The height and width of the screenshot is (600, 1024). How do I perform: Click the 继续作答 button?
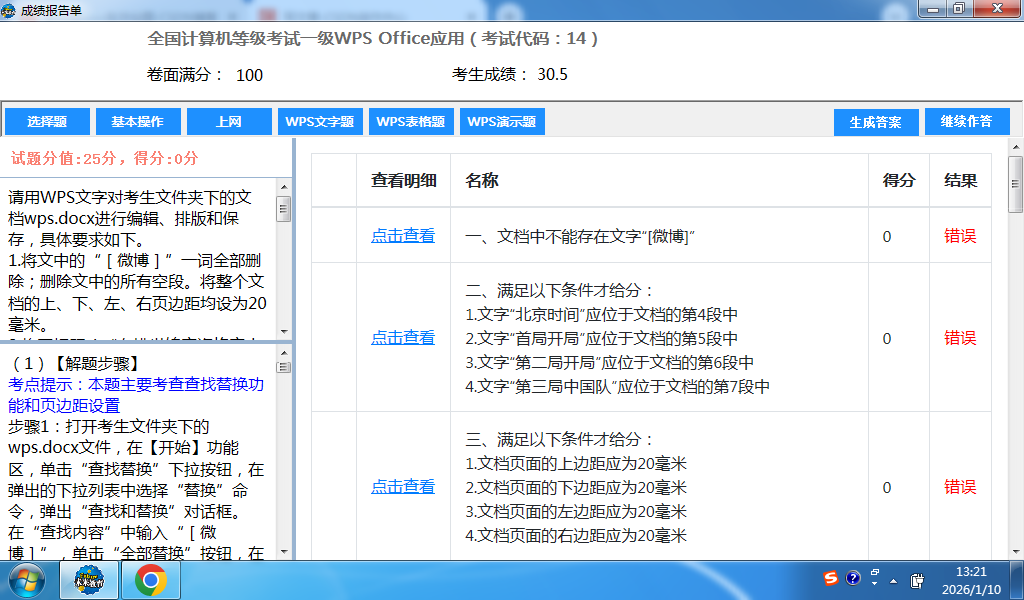click(967, 122)
